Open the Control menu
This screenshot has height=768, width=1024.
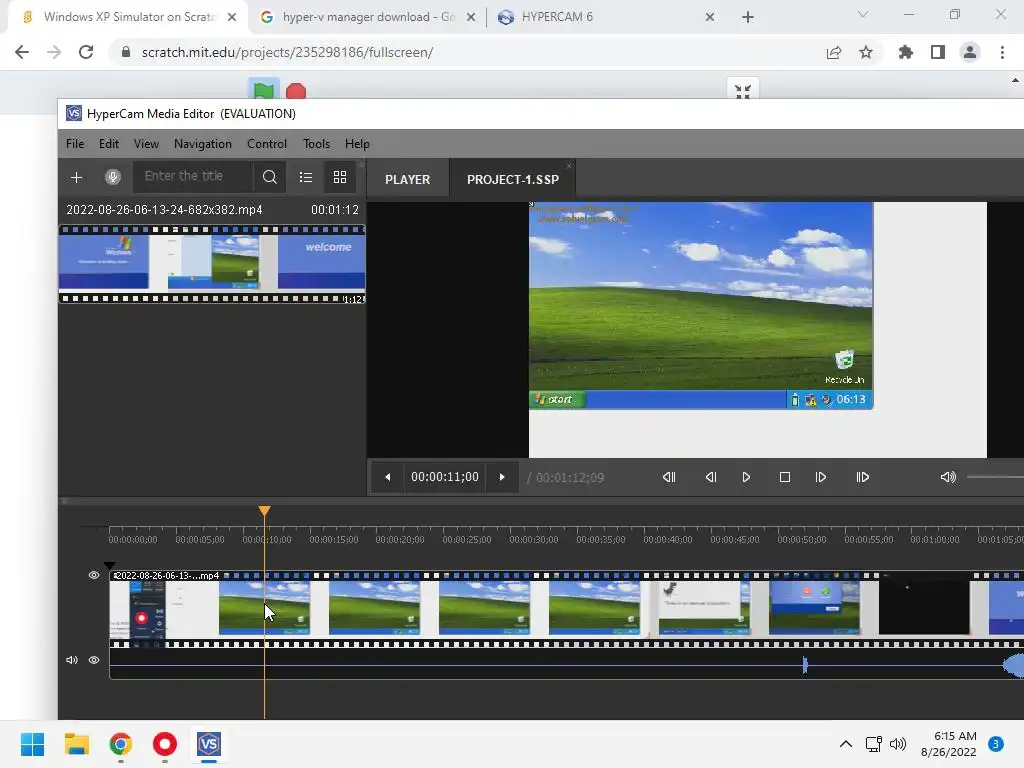(x=266, y=144)
